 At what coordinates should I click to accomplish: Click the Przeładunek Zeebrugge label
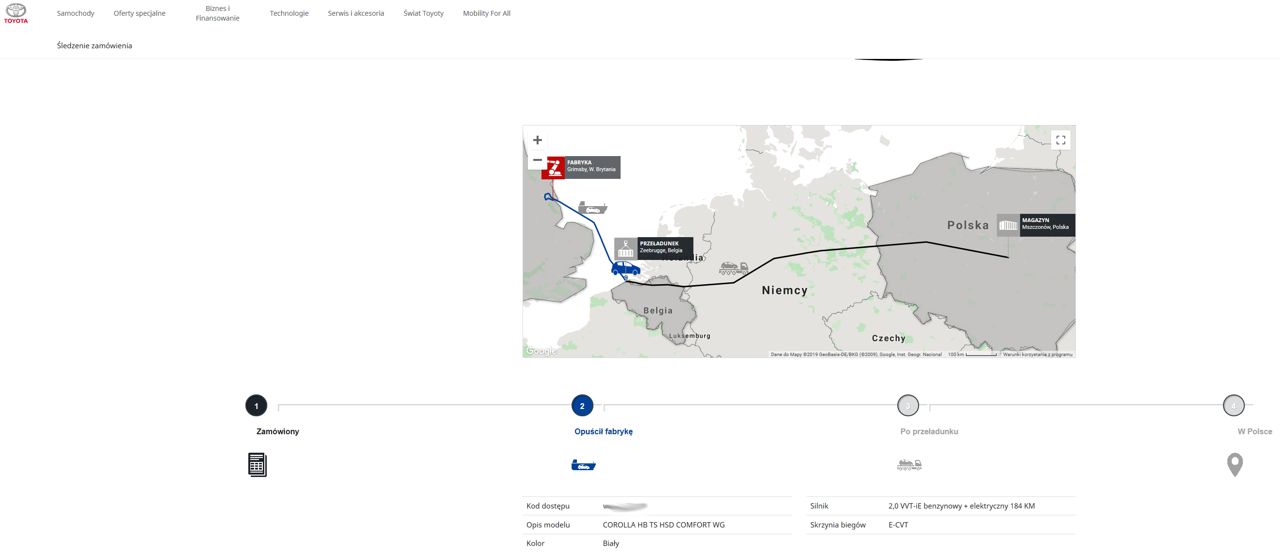pos(665,248)
